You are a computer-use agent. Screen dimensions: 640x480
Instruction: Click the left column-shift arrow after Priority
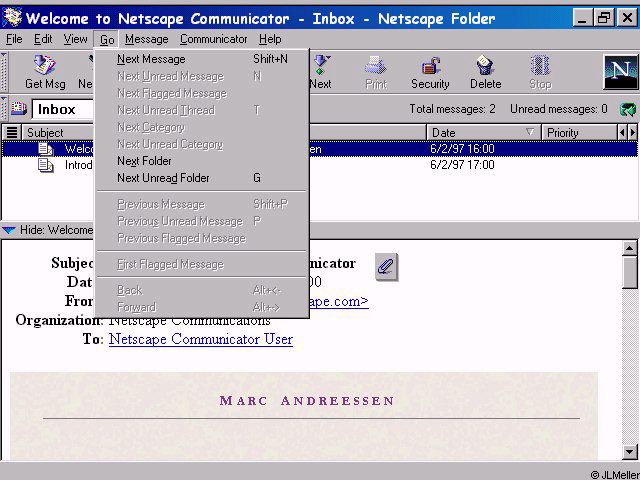click(622, 132)
